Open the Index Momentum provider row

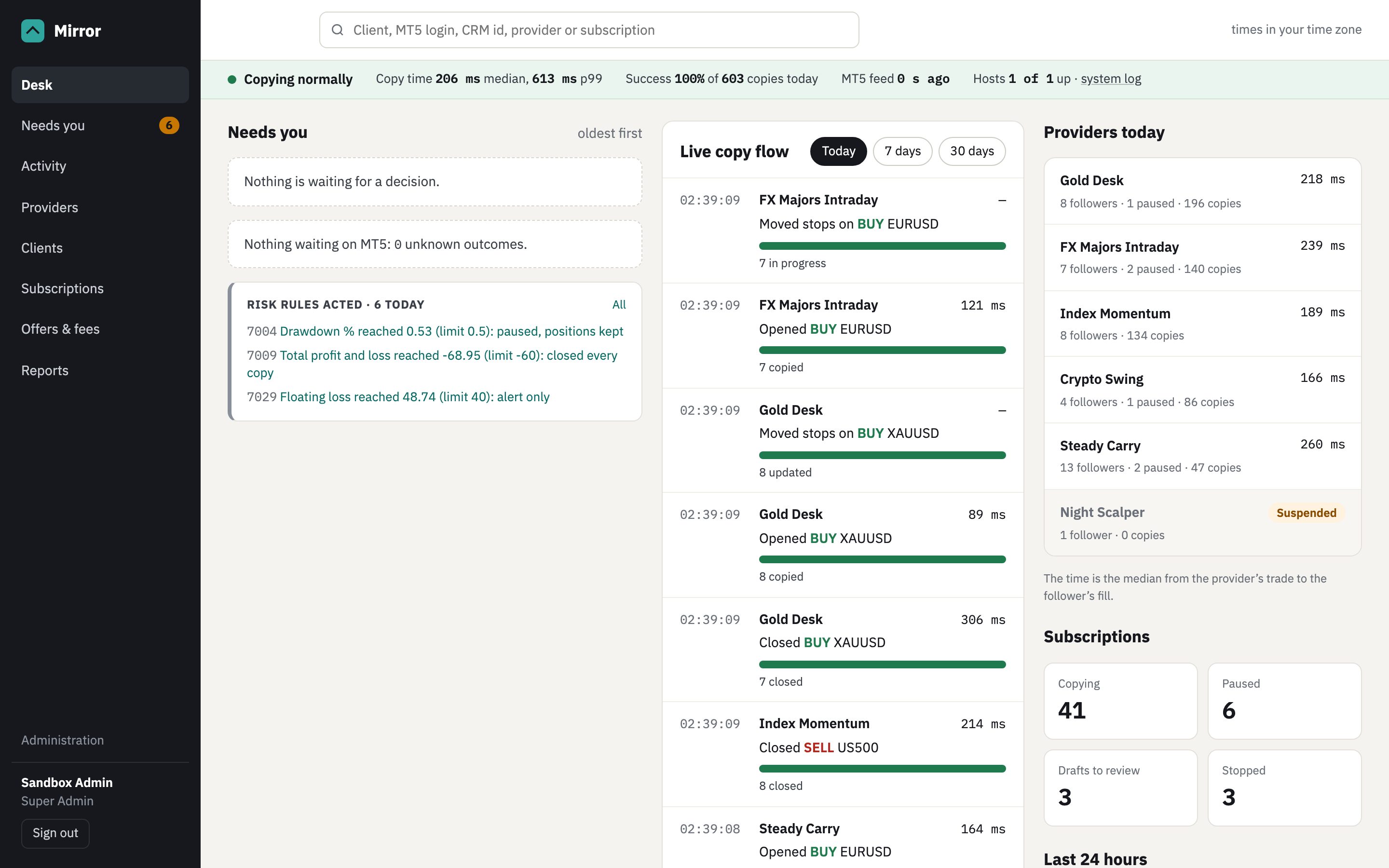tap(1202, 324)
